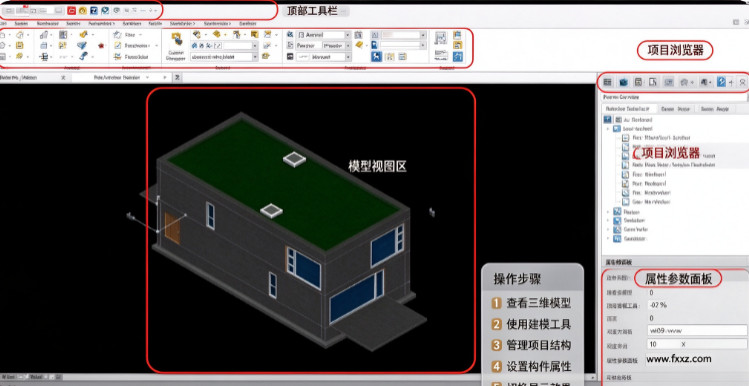
Task: Click the user profile icon in browser toolbar
Action: point(742,82)
